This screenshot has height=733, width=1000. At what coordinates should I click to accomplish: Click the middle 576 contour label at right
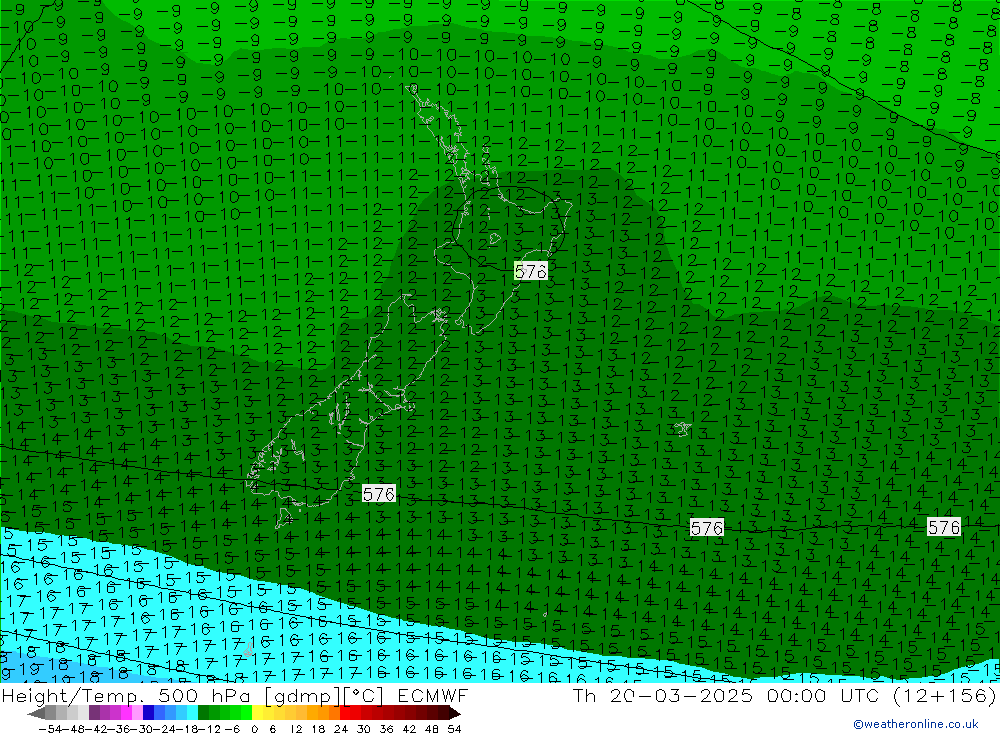(706, 528)
